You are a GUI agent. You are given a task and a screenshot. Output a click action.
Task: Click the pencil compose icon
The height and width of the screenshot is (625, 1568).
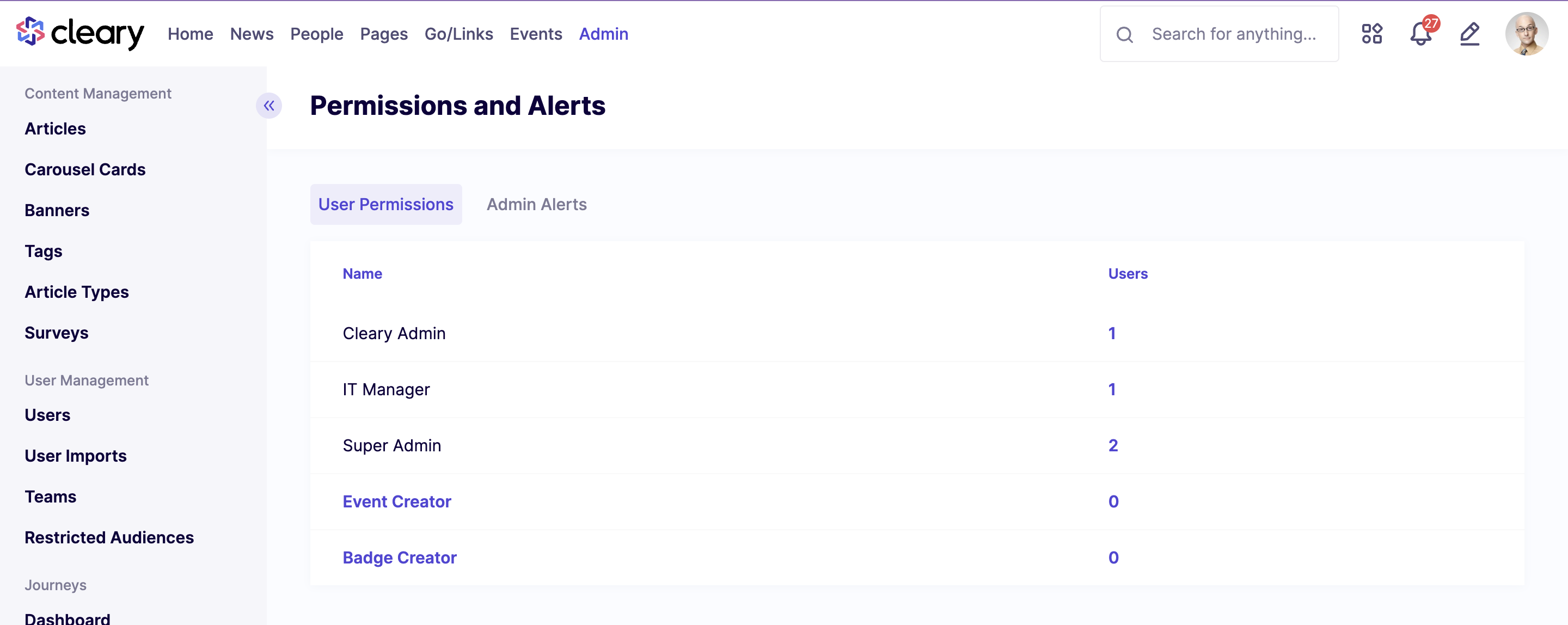point(1469,34)
